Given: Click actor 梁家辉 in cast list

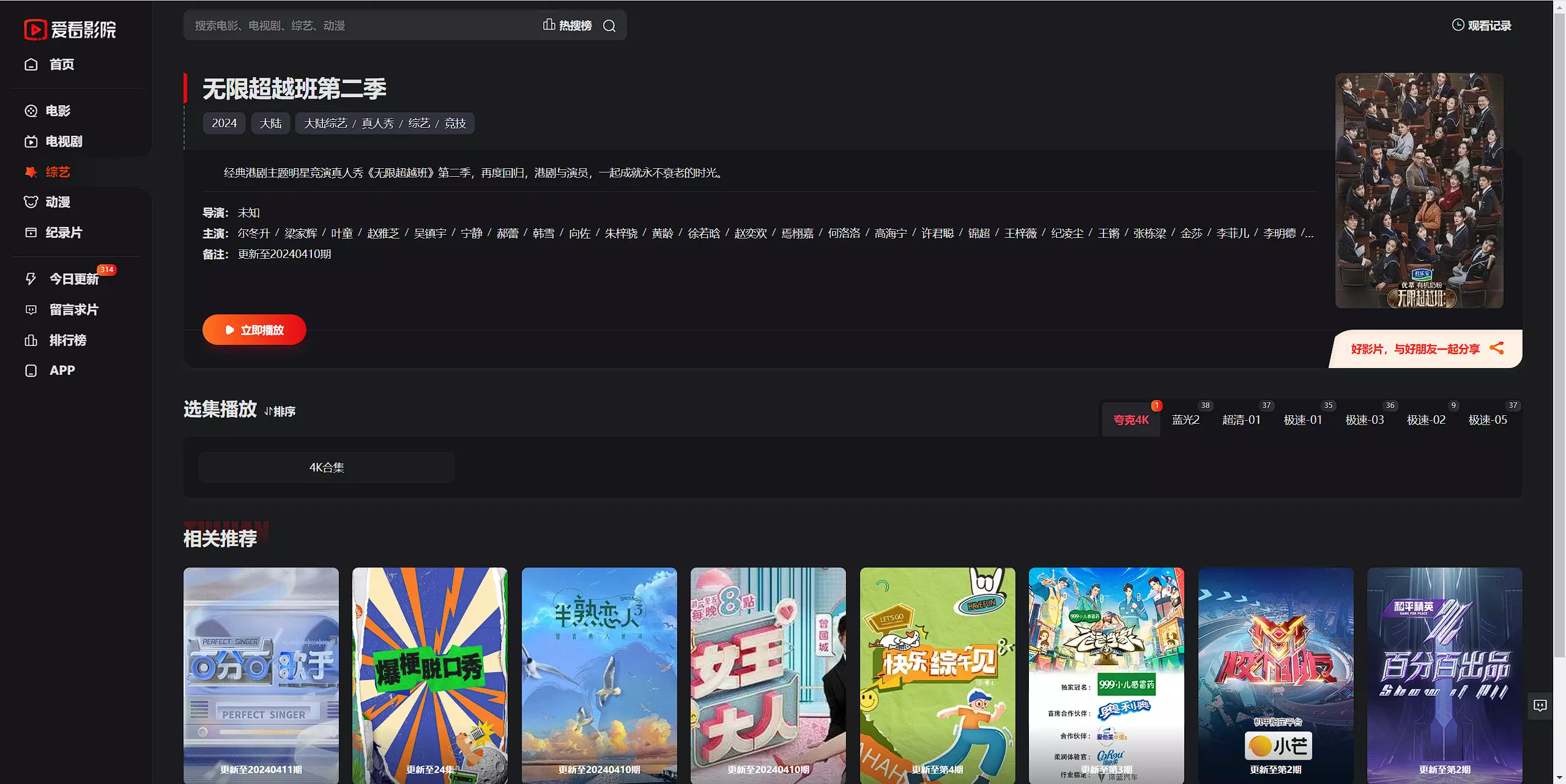Looking at the screenshot, I should (x=300, y=233).
